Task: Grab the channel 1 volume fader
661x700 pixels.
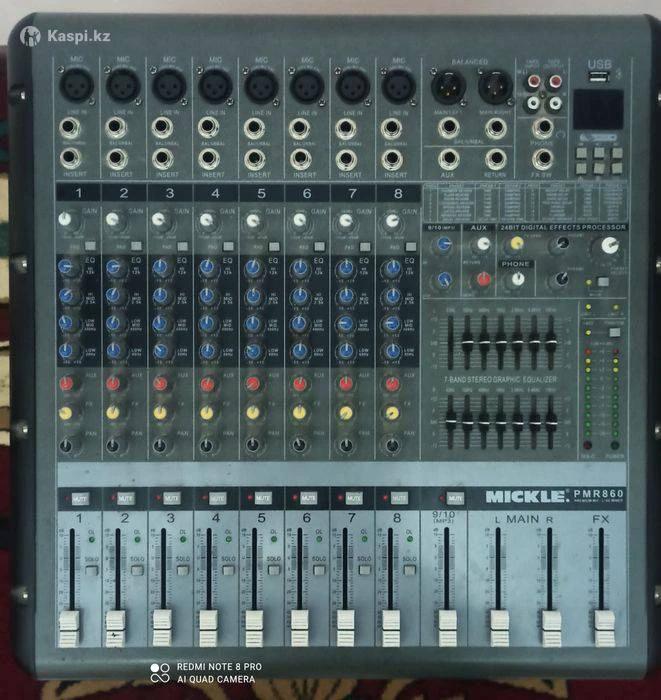Action: [69, 629]
